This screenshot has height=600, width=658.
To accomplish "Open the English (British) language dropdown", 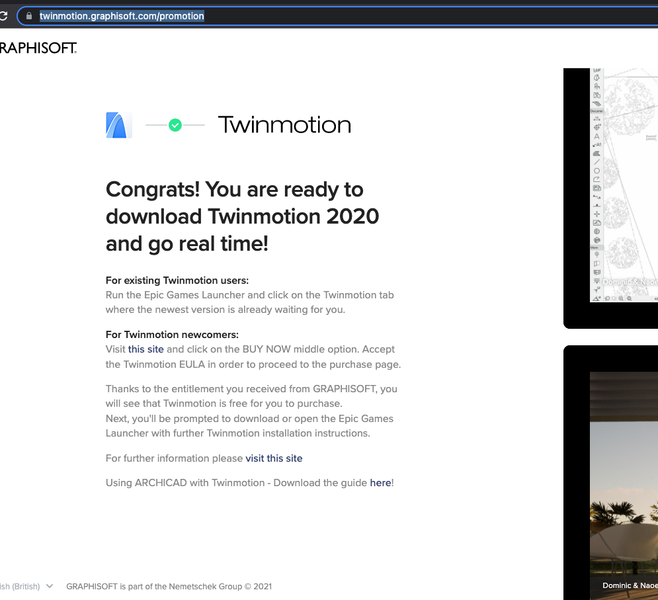I will tap(26, 586).
